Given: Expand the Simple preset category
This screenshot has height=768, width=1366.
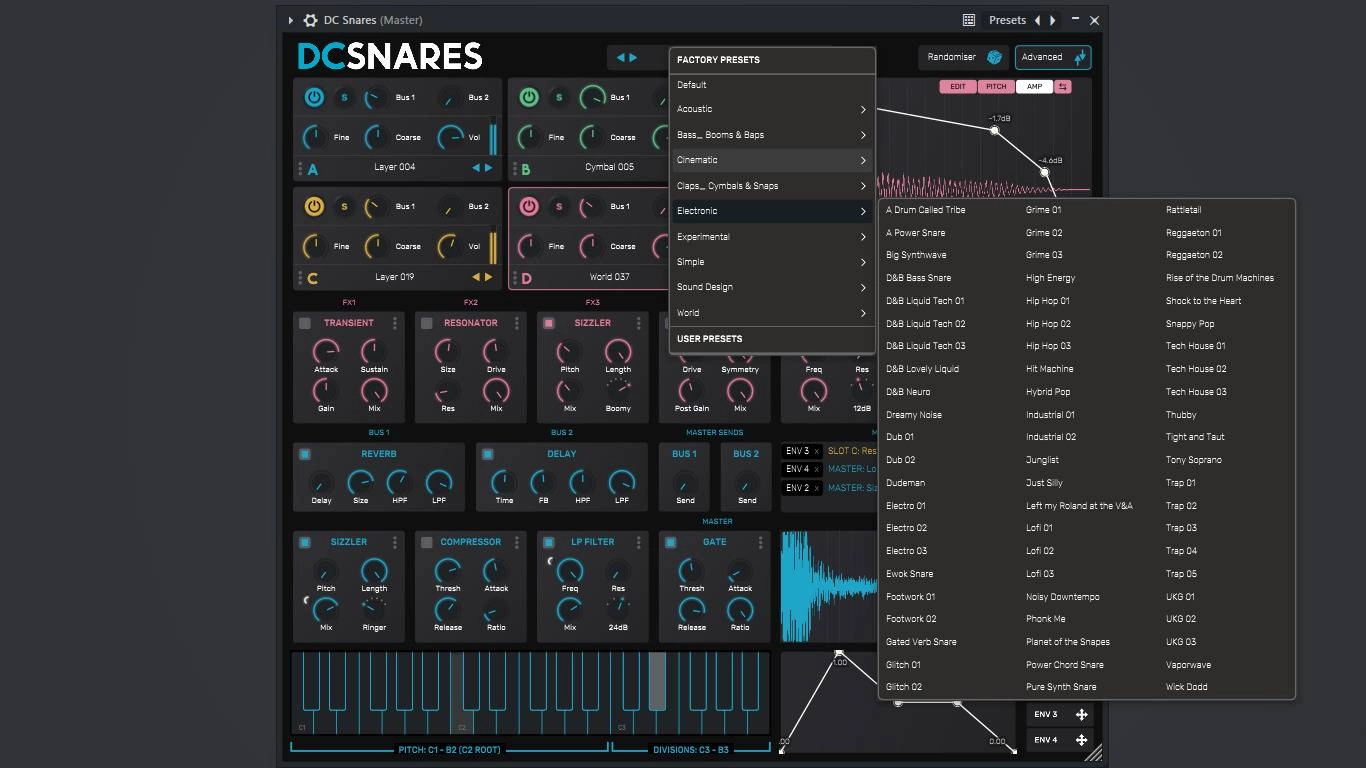Looking at the screenshot, I should click(x=772, y=262).
